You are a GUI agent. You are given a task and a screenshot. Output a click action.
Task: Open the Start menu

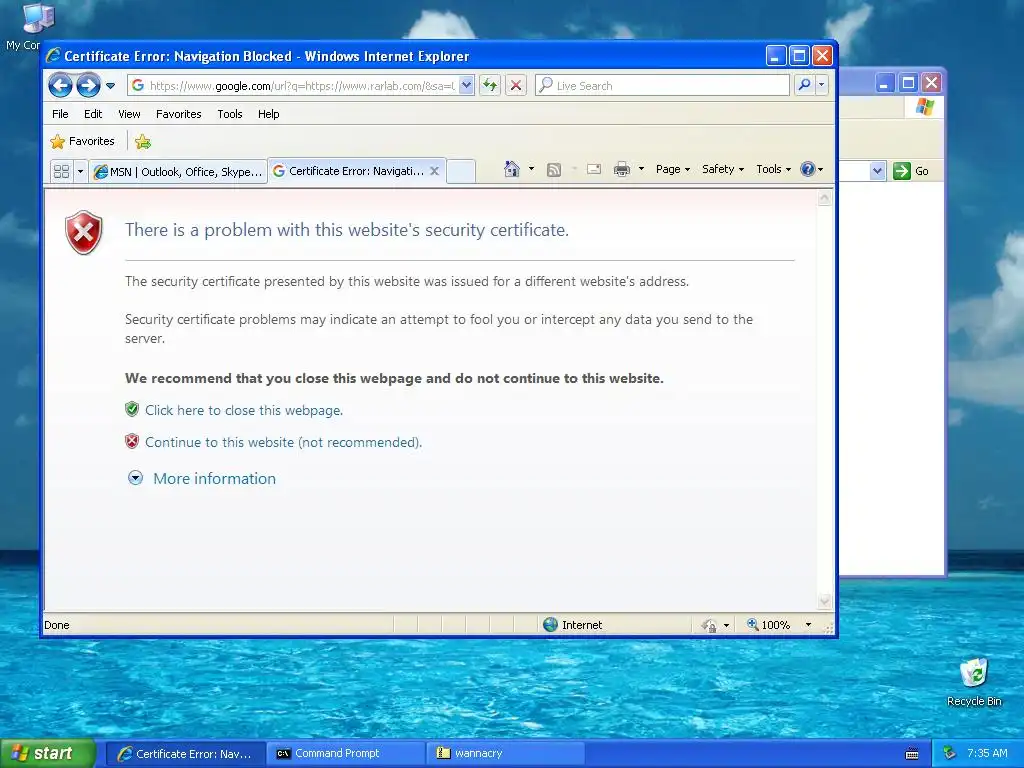click(48, 753)
